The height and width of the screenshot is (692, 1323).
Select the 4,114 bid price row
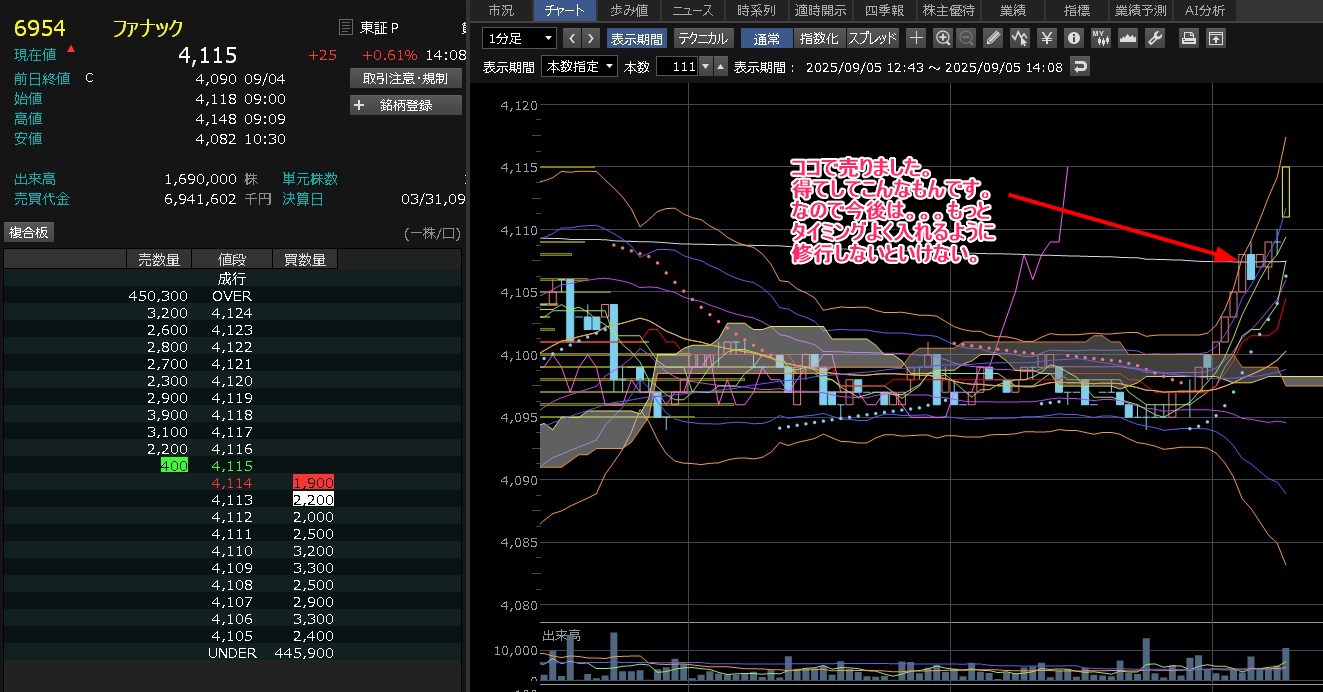[232, 483]
